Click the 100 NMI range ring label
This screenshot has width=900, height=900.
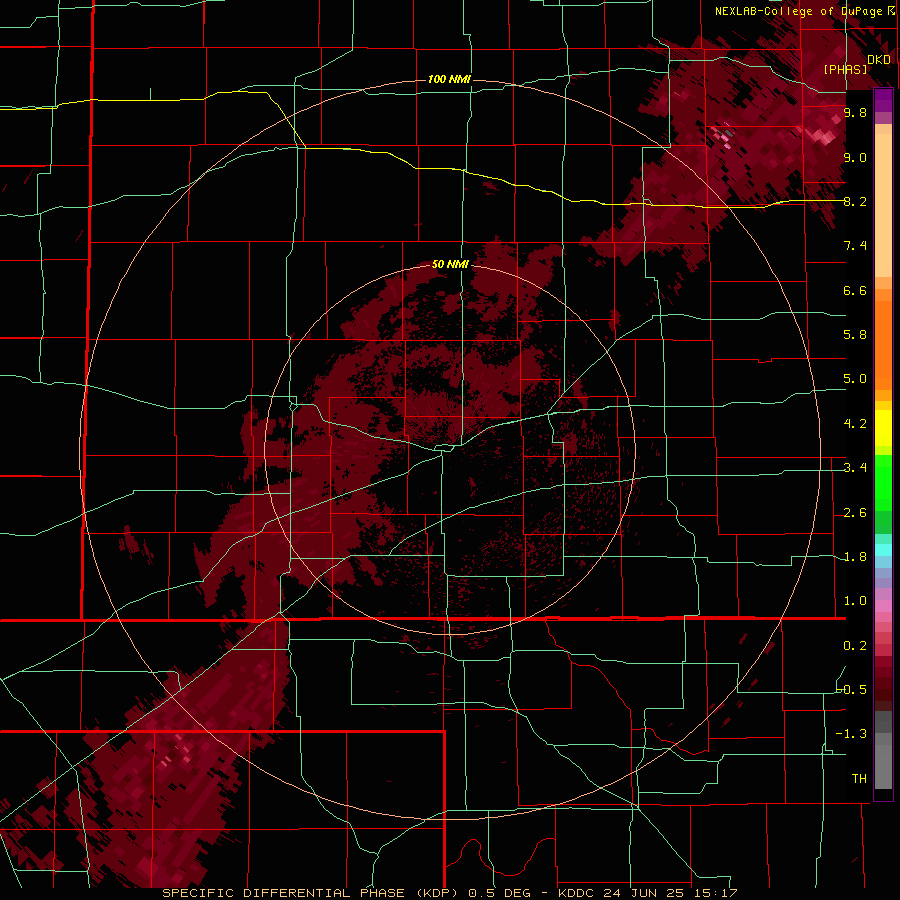[449, 79]
